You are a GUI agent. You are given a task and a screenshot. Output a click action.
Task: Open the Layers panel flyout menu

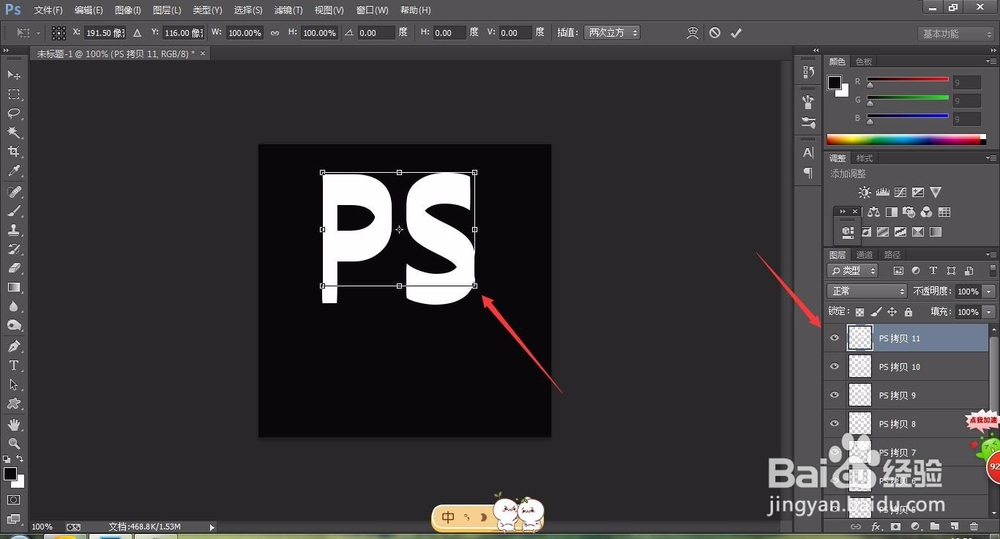coord(990,255)
